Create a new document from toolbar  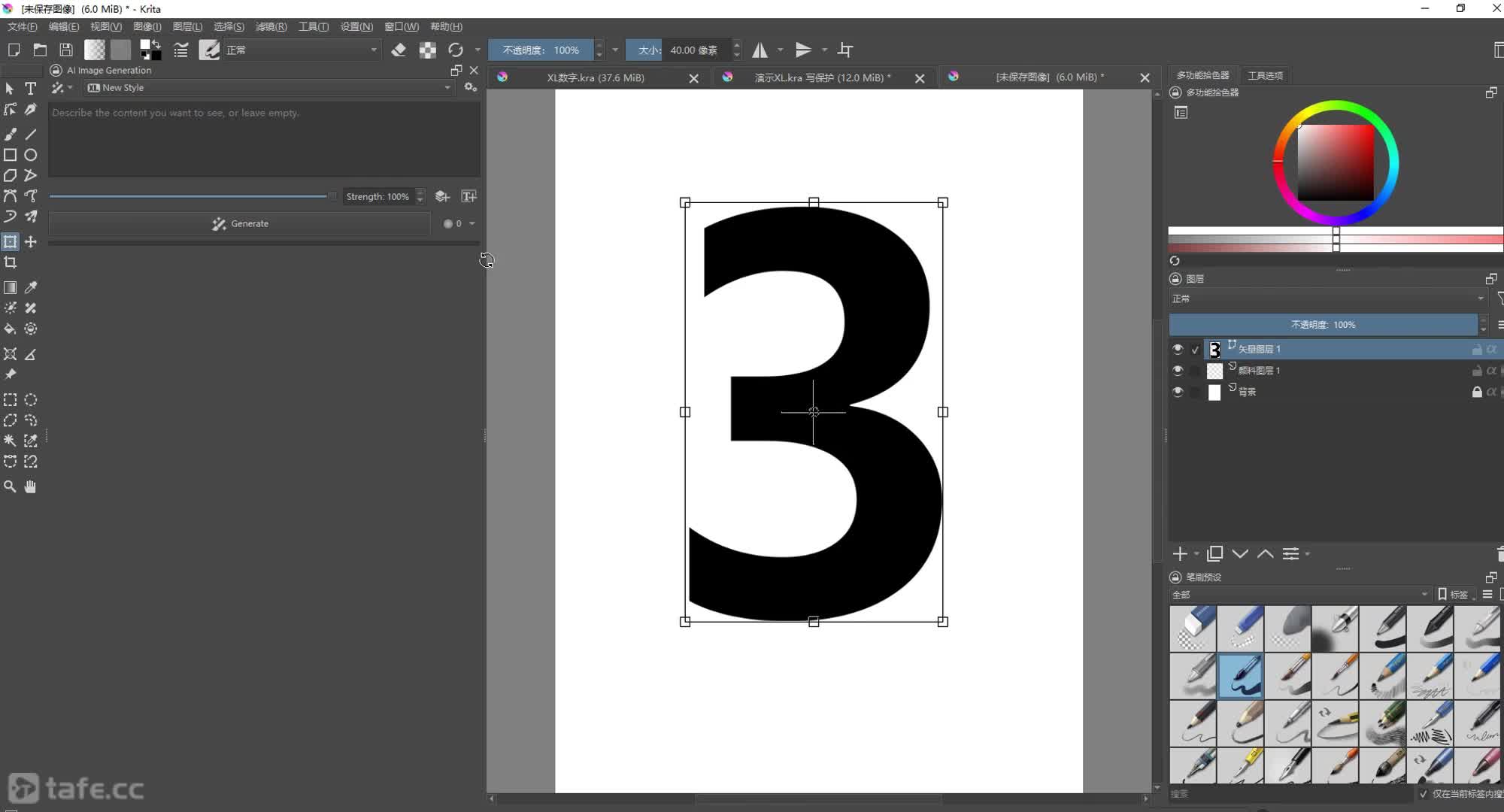click(14, 50)
